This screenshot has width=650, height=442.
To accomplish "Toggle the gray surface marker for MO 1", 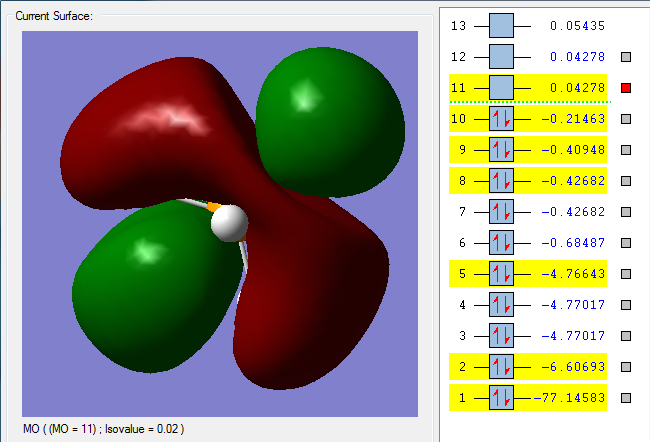I will coord(626,398).
